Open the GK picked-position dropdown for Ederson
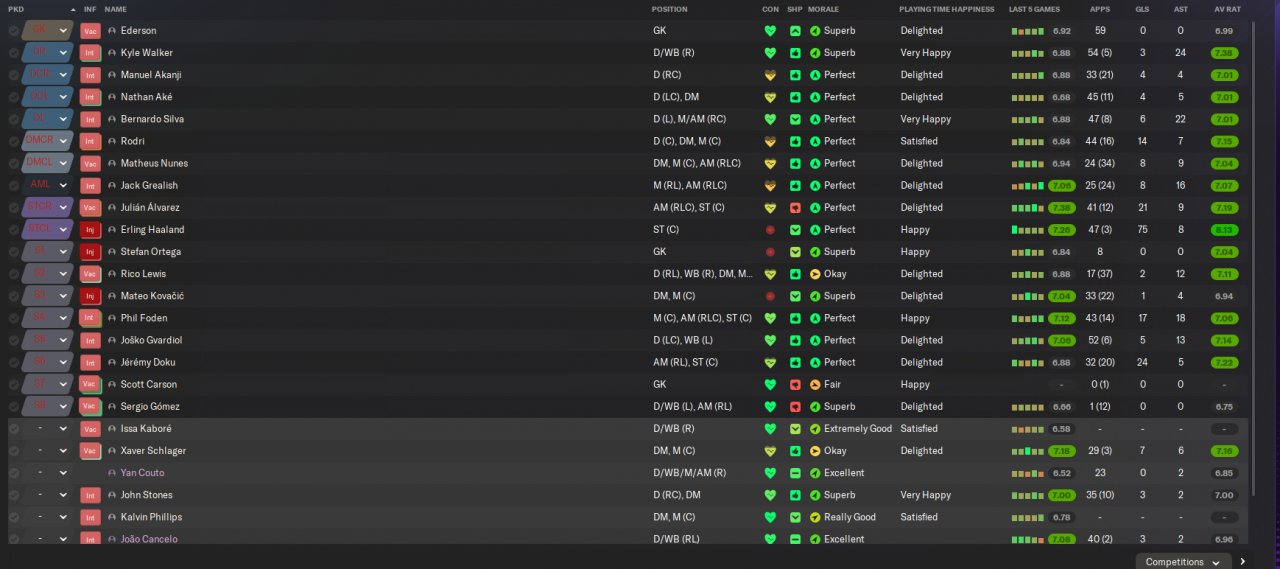 (48, 31)
